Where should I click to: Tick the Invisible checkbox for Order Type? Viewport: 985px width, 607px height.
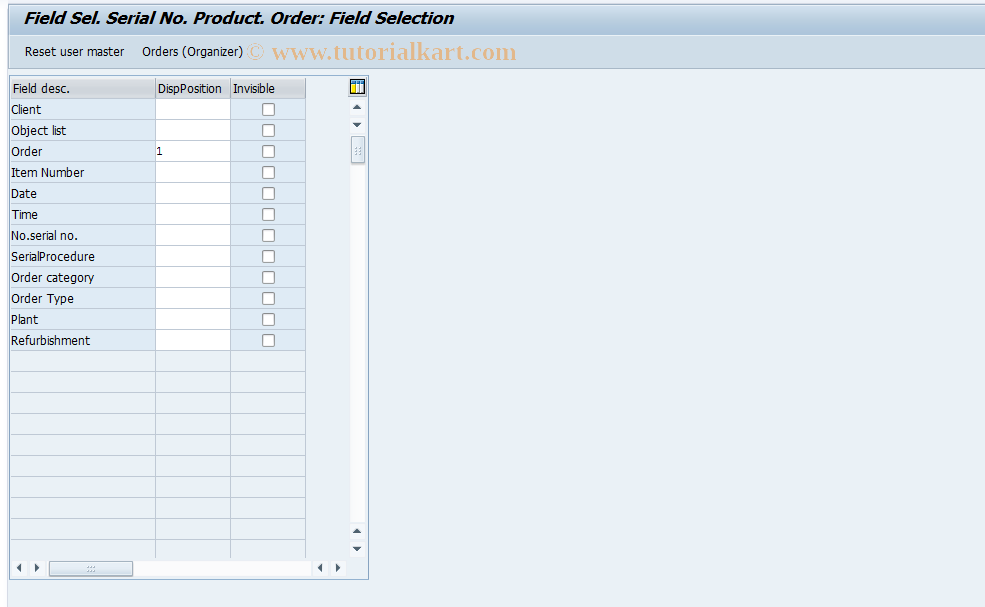coord(268,298)
